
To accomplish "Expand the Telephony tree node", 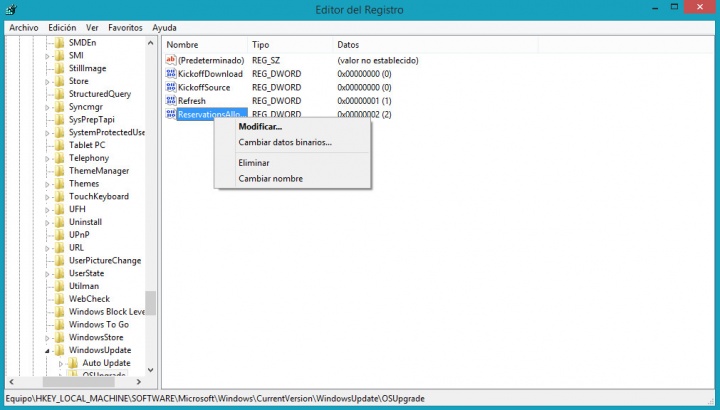I will (x=47, y=158).
